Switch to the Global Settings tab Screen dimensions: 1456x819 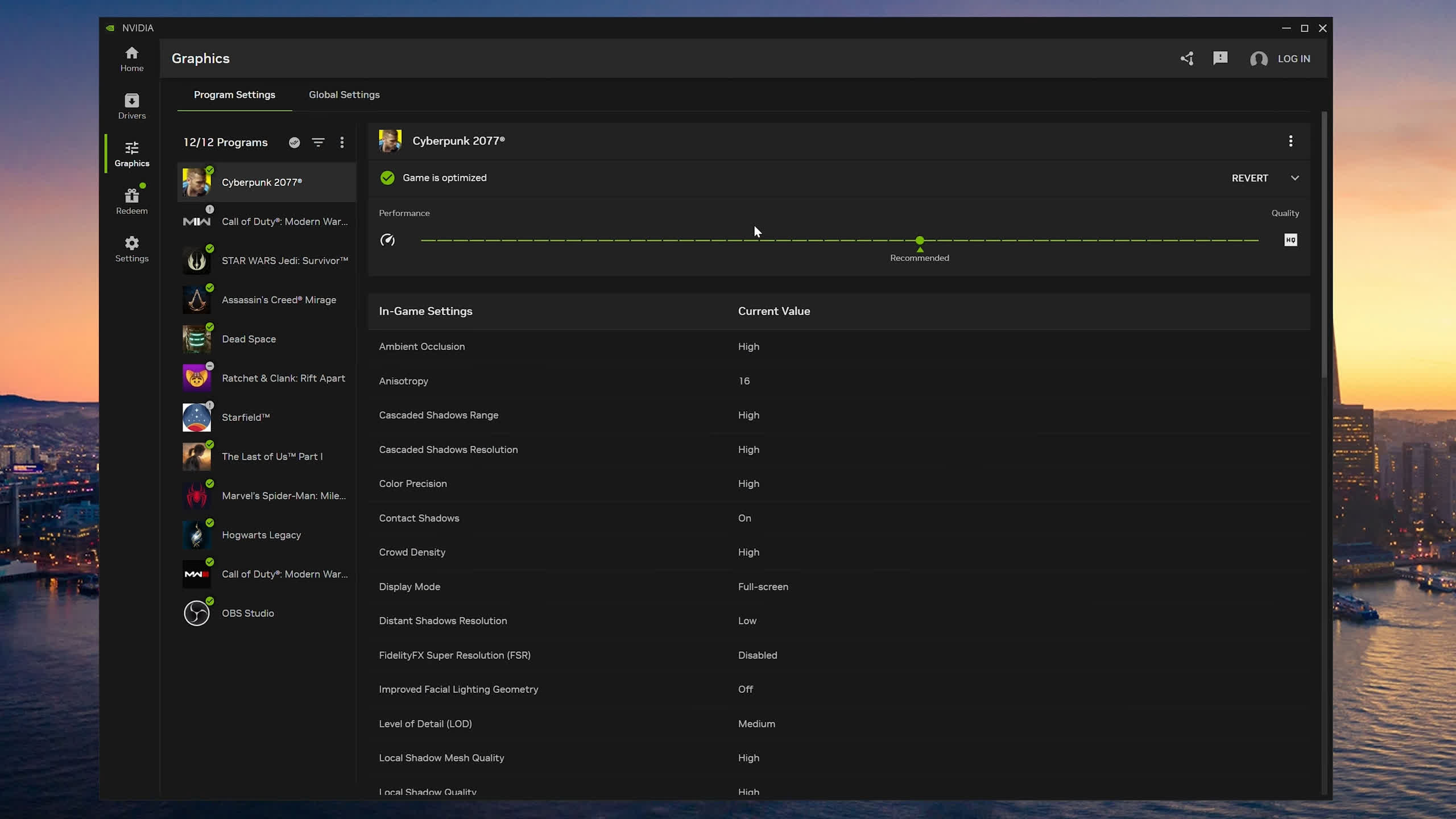pyautogui.click(x=344, y=95)
